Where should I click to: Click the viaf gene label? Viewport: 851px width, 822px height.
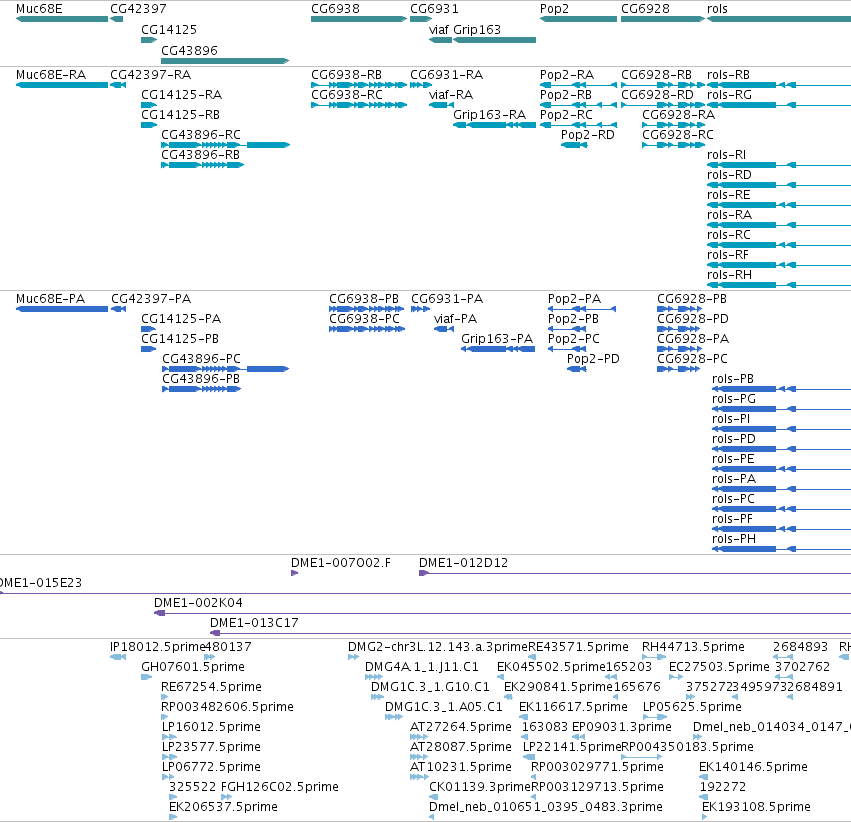439,29
